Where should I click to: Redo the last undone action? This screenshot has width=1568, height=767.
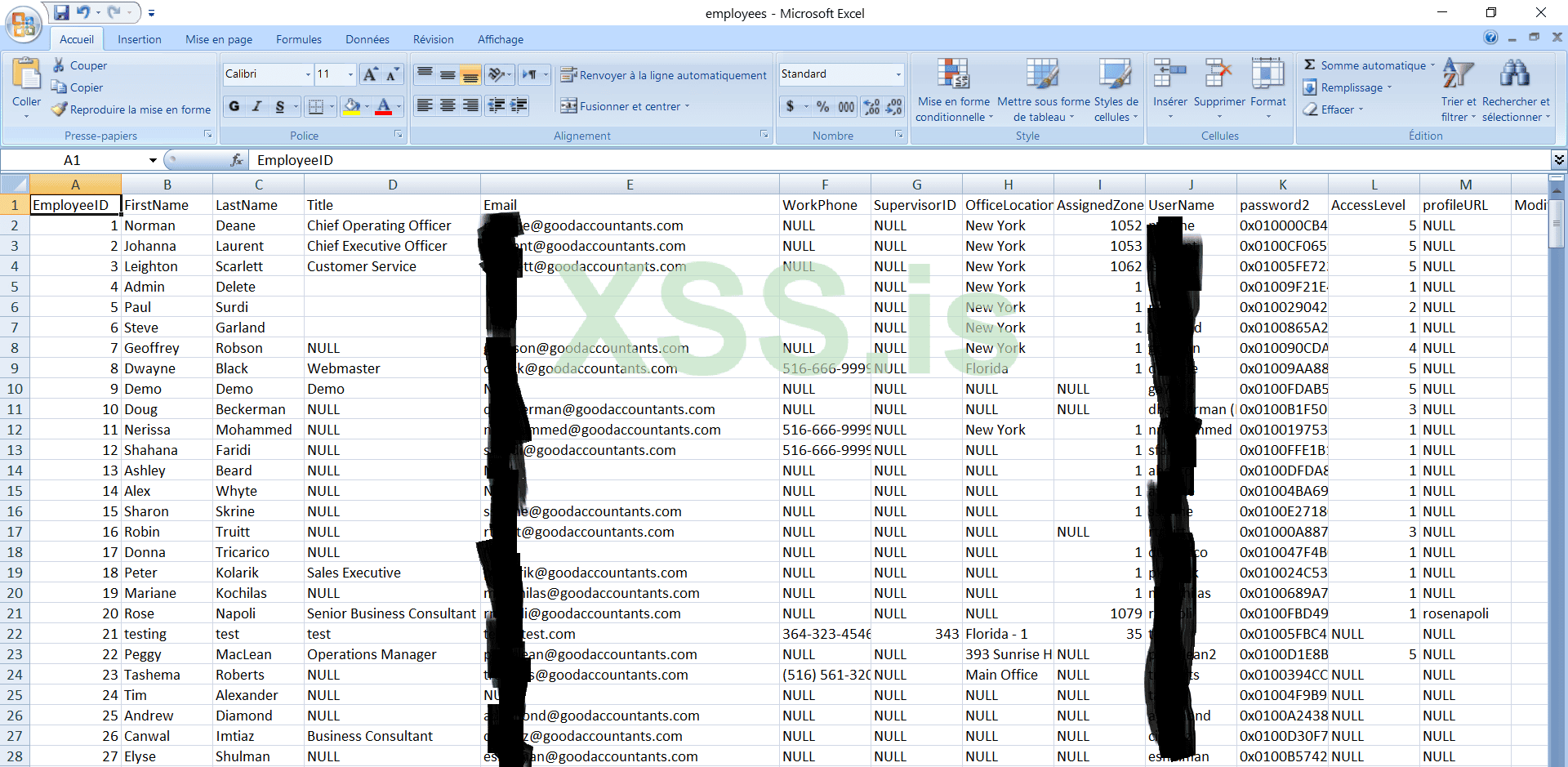coord(114,12)
